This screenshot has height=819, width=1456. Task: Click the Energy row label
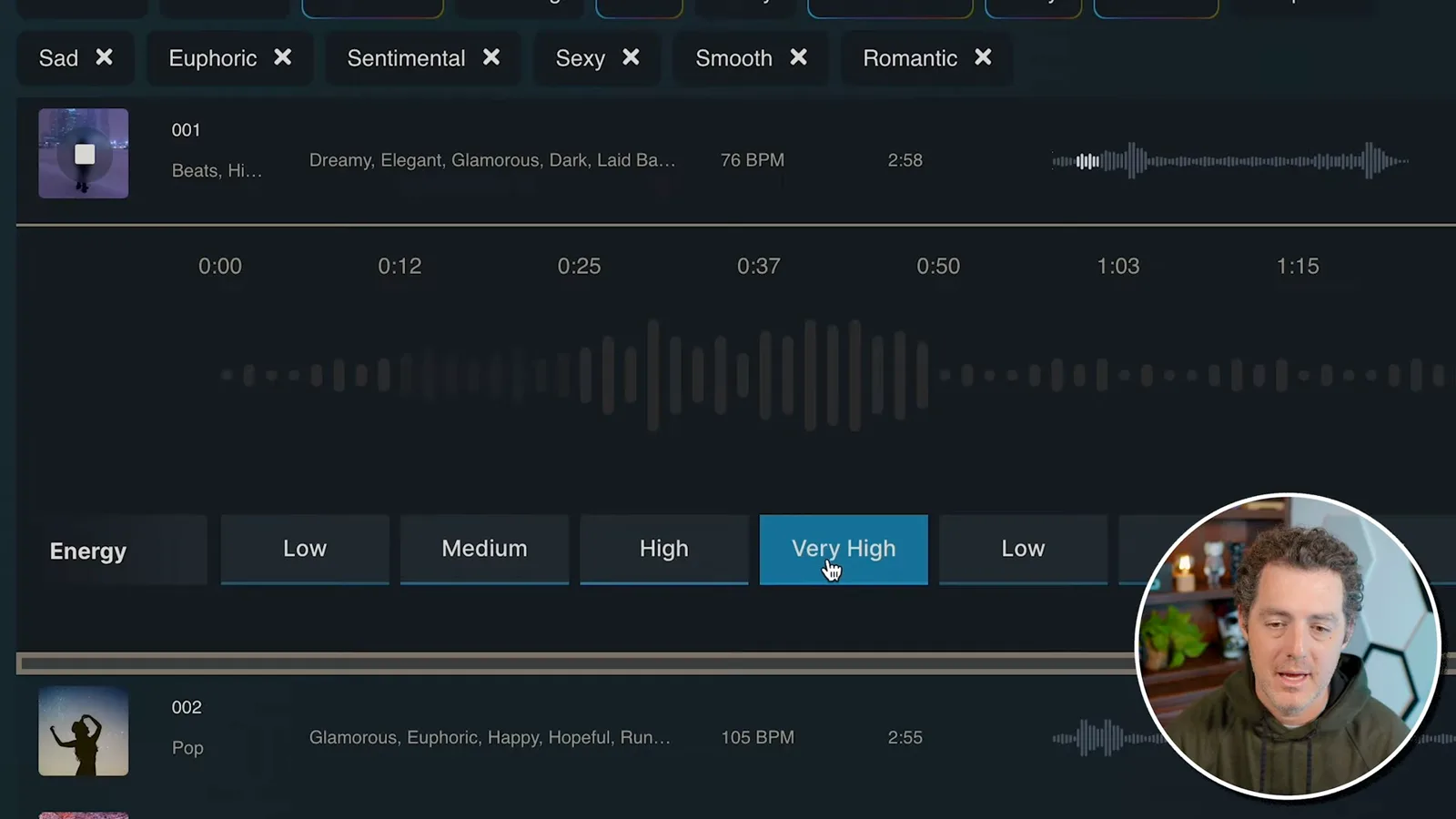click(x=88, y=551)
